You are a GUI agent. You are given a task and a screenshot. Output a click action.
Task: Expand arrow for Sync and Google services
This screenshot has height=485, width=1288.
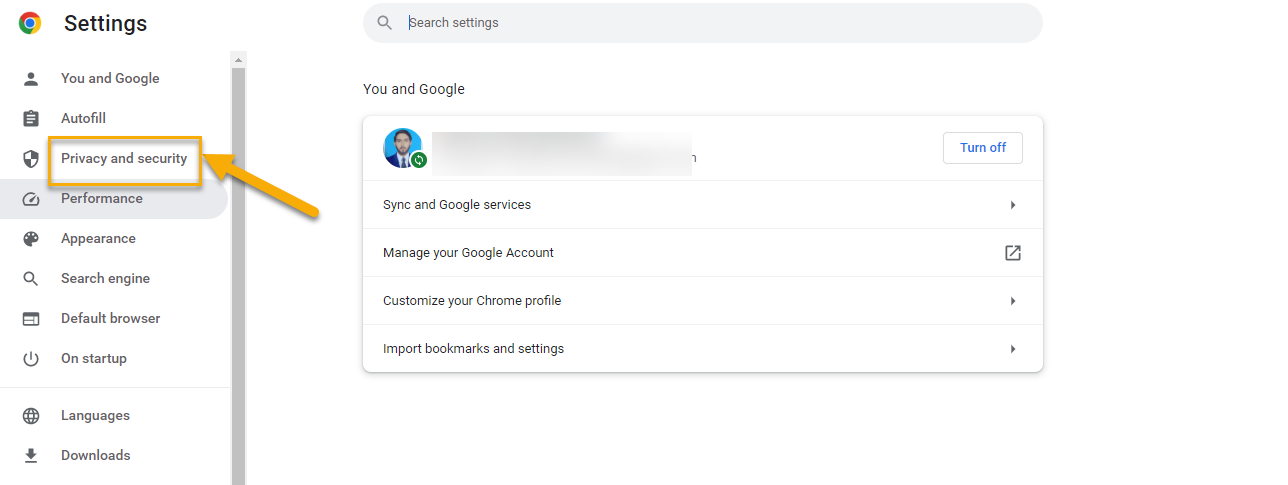click(1013, 205)
